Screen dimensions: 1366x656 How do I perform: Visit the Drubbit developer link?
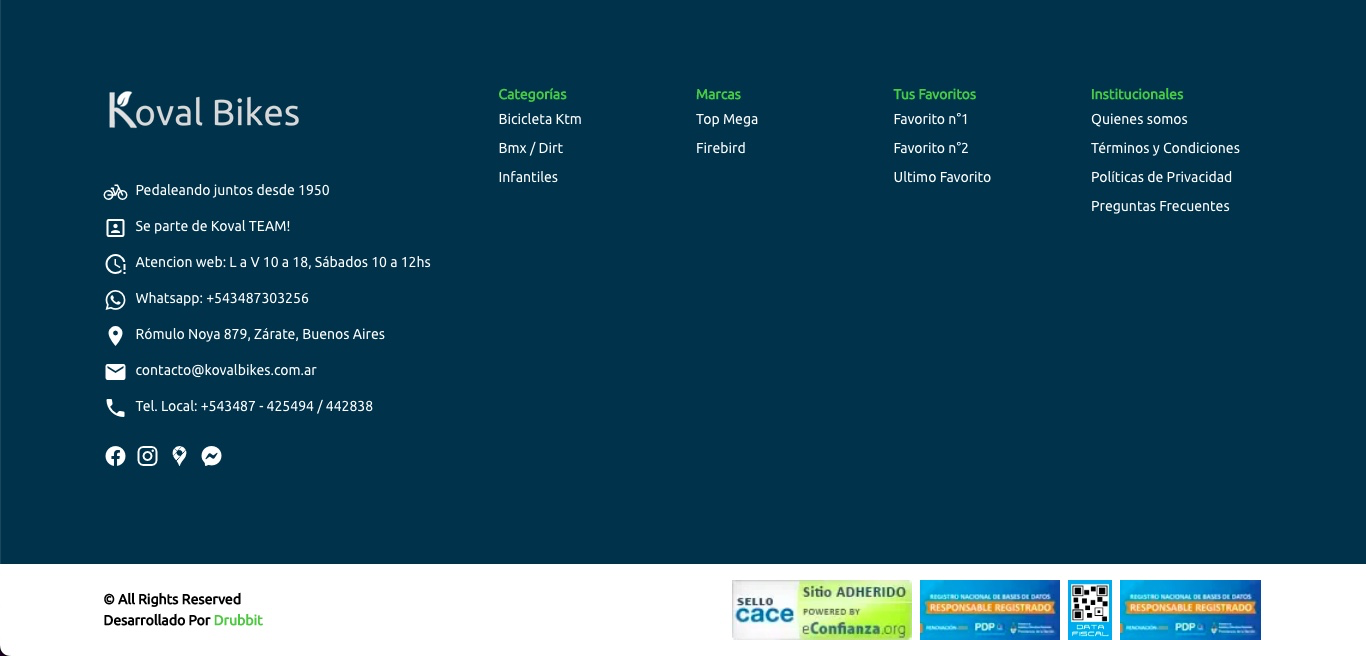(x=238, y=620)
